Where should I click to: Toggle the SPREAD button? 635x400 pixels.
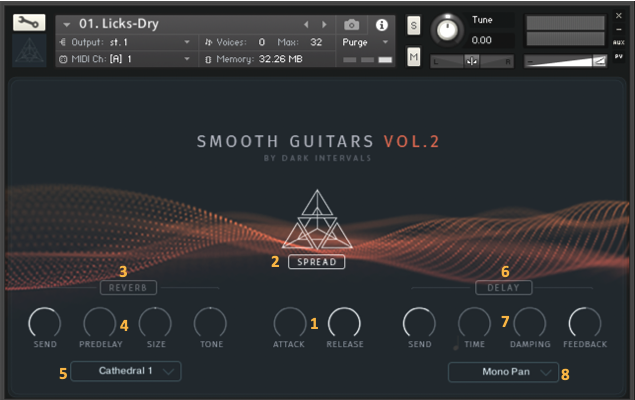click(317, 262)
